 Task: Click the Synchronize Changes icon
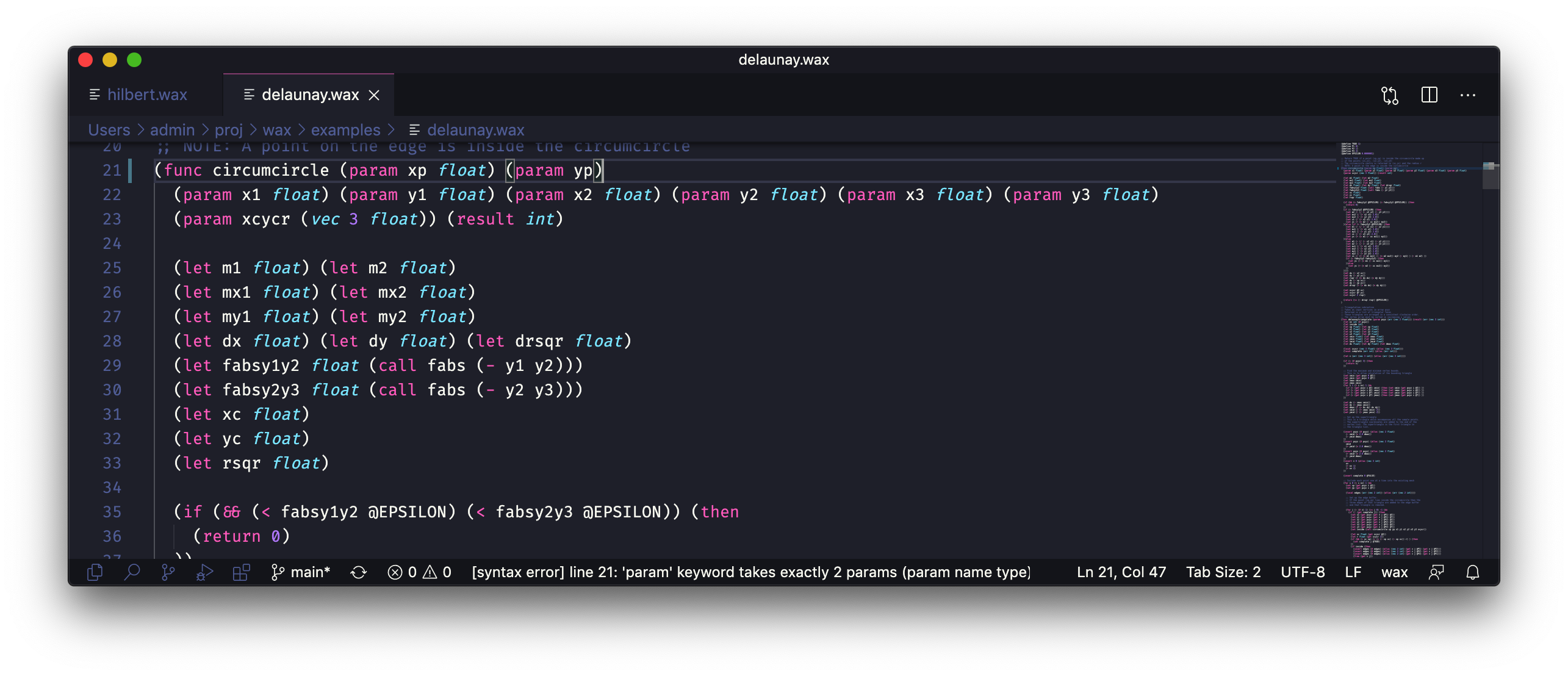click(x=359, y=572)
